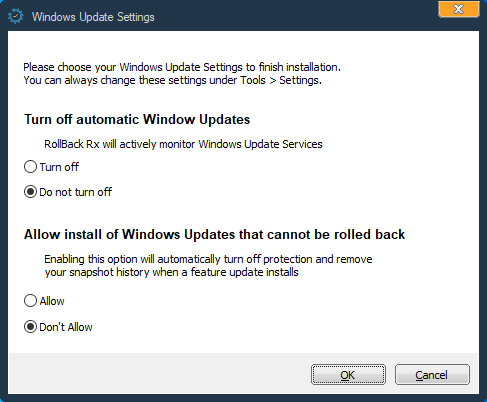Image resolution: width=487 pixels, height=402 pixels.
Task: Click the "RollBack Rx will actively monitor" description
Action: [x=183, y=144]
